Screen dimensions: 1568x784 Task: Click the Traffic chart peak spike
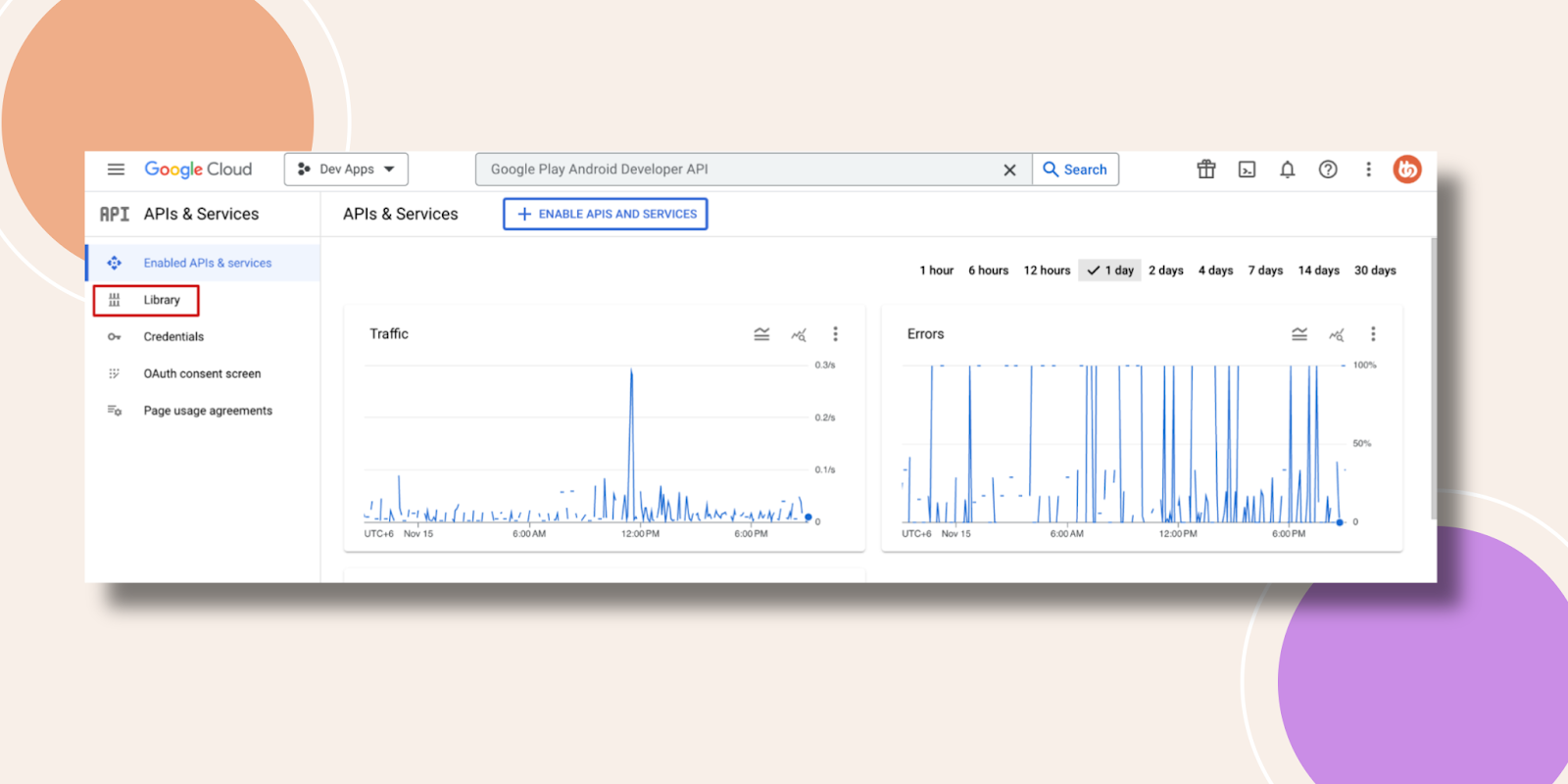click(631, 372)
